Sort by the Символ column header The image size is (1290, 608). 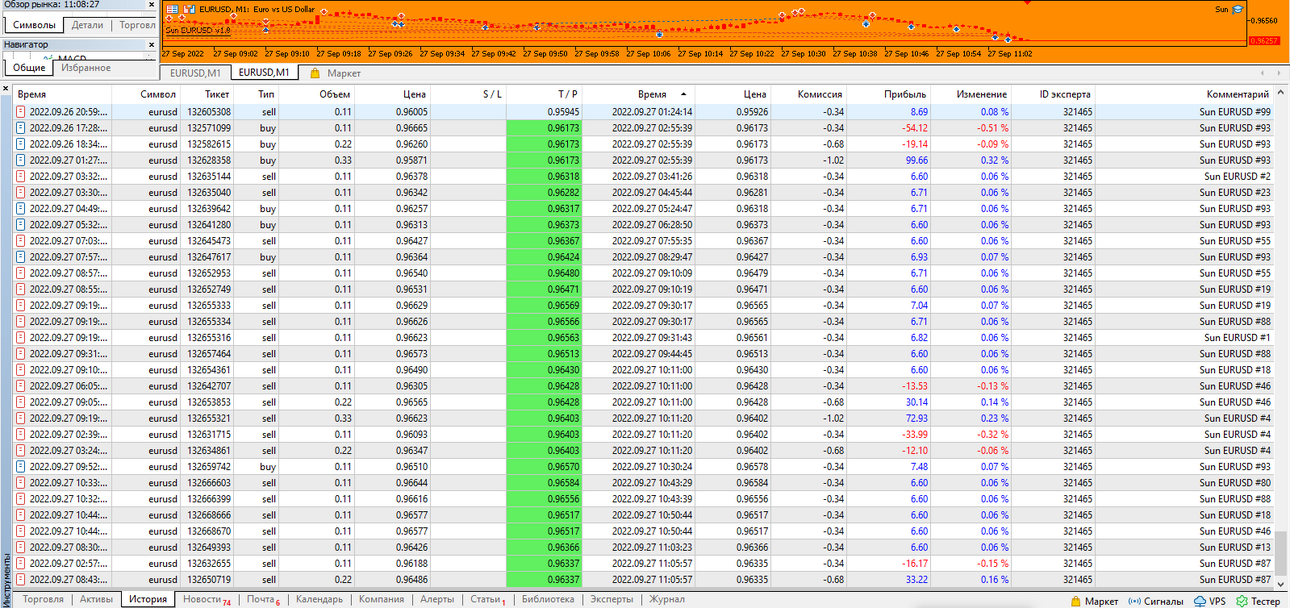pos(146,94)
